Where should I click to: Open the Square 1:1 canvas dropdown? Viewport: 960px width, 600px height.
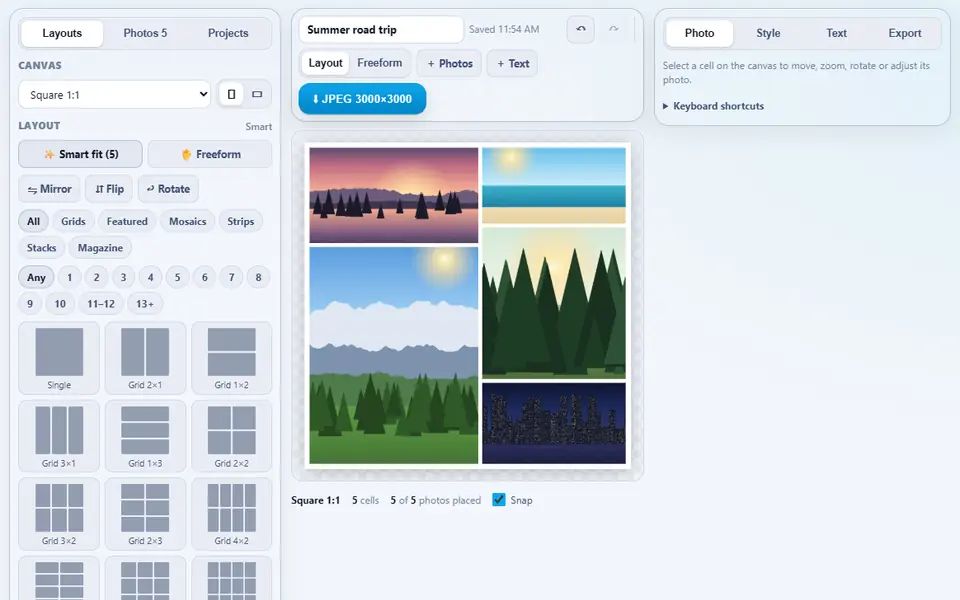114,94
